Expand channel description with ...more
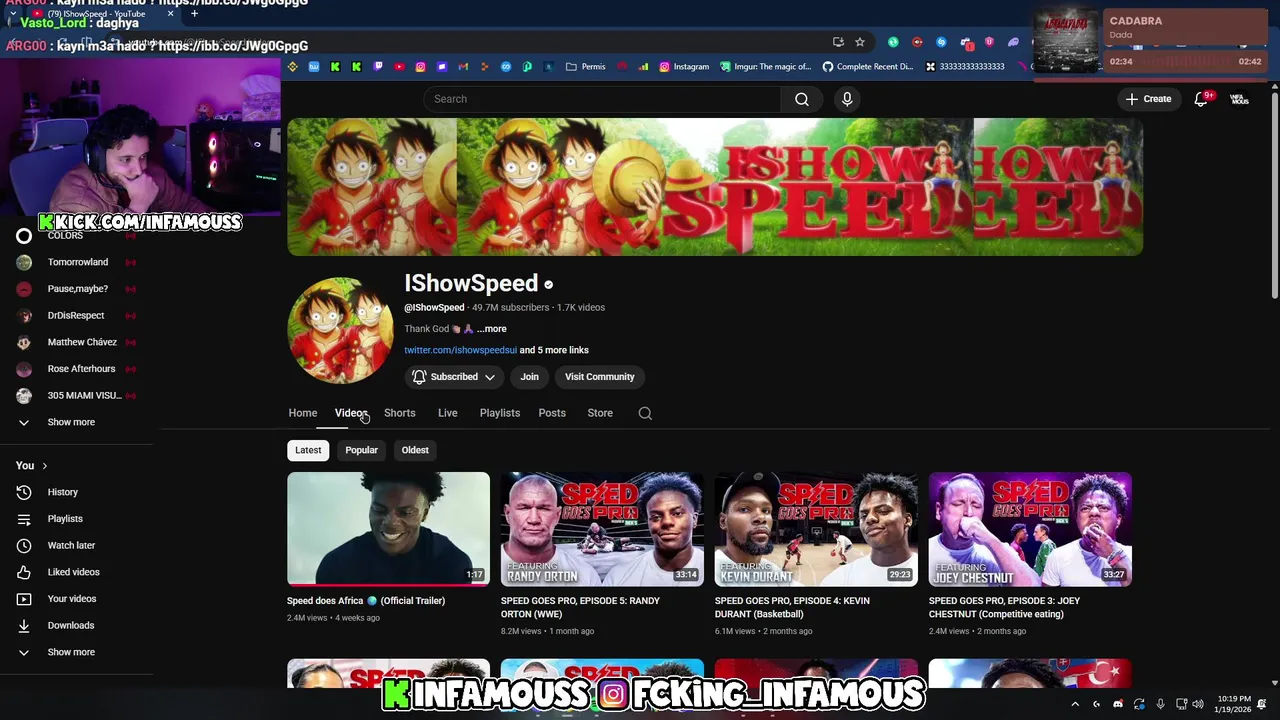The height and width of the screenshot is (720, 1280). coord(491,329)
